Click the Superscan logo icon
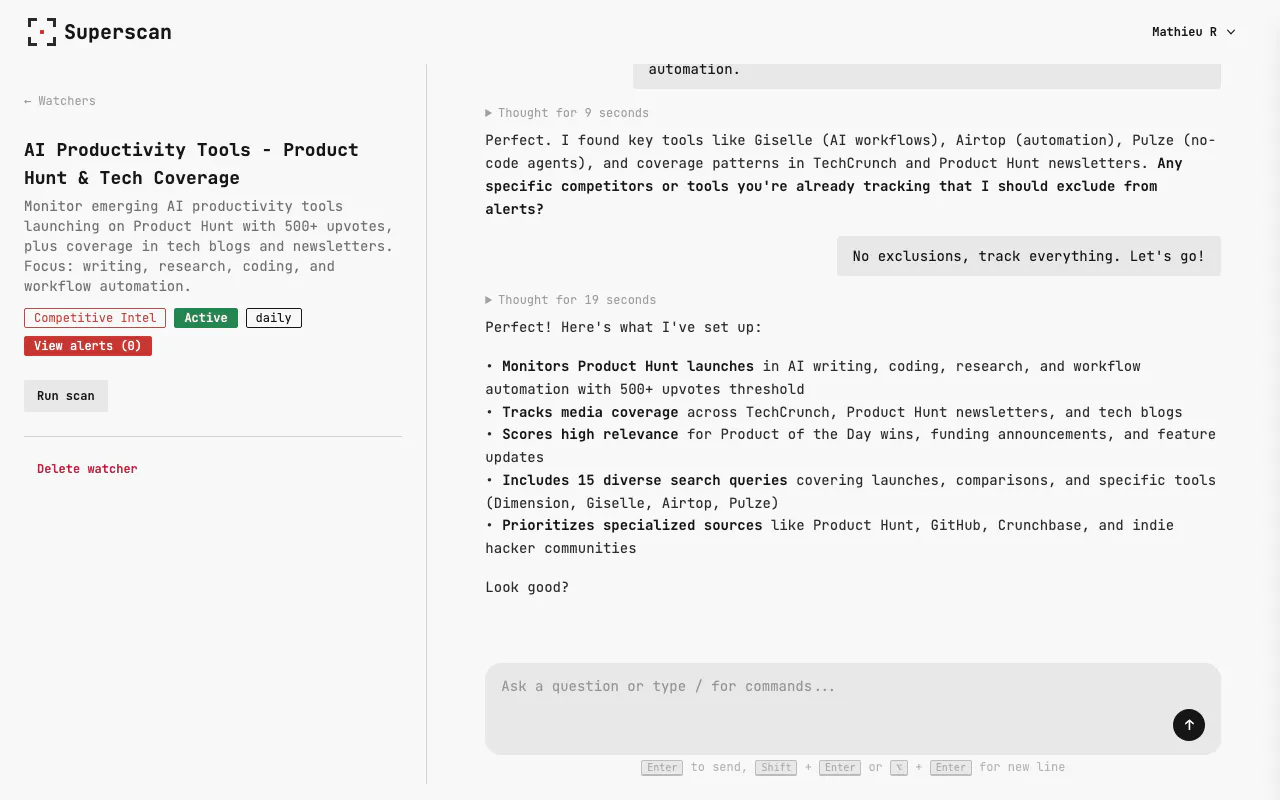 coord(41,32)
